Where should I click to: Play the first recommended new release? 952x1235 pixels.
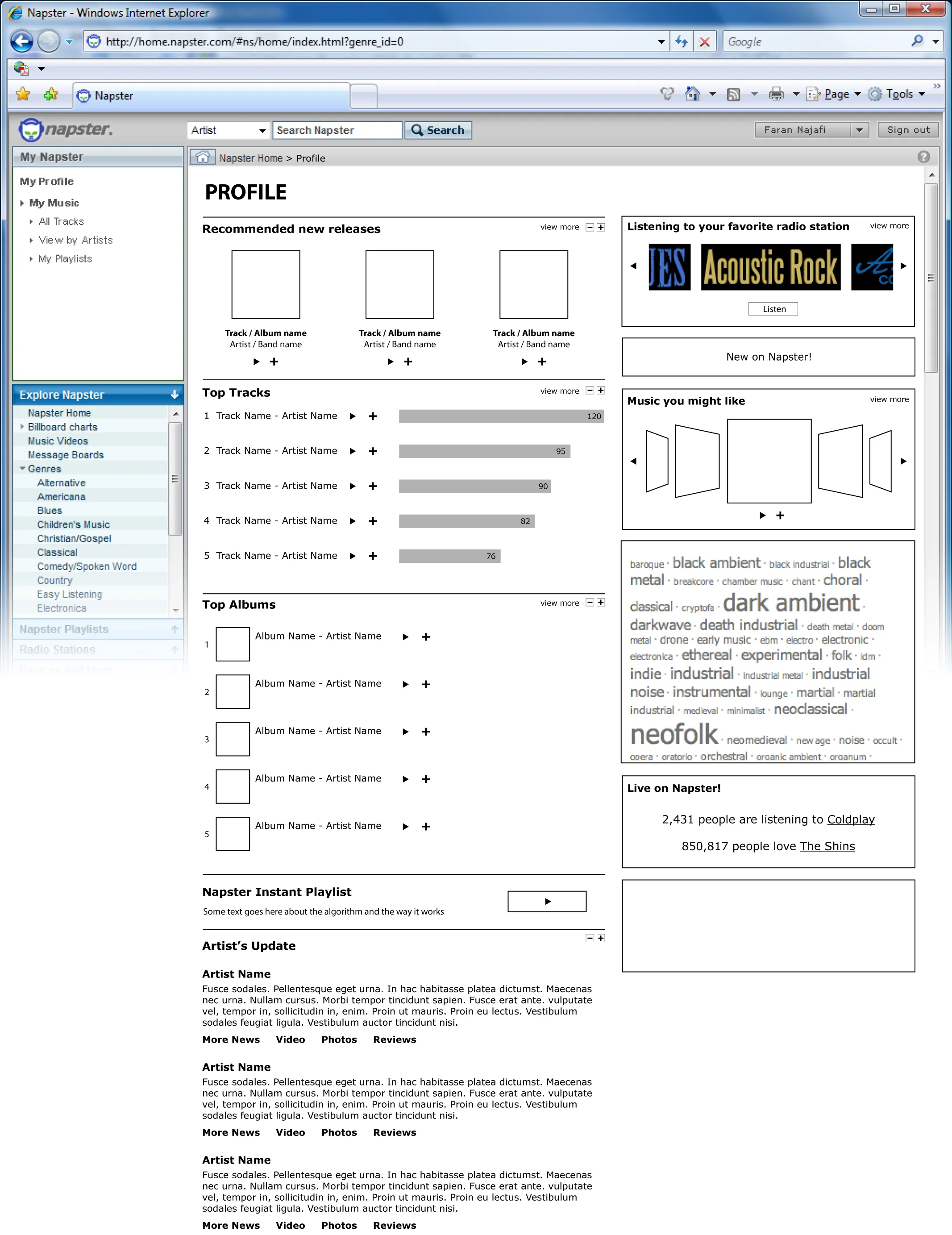point(256,362)
